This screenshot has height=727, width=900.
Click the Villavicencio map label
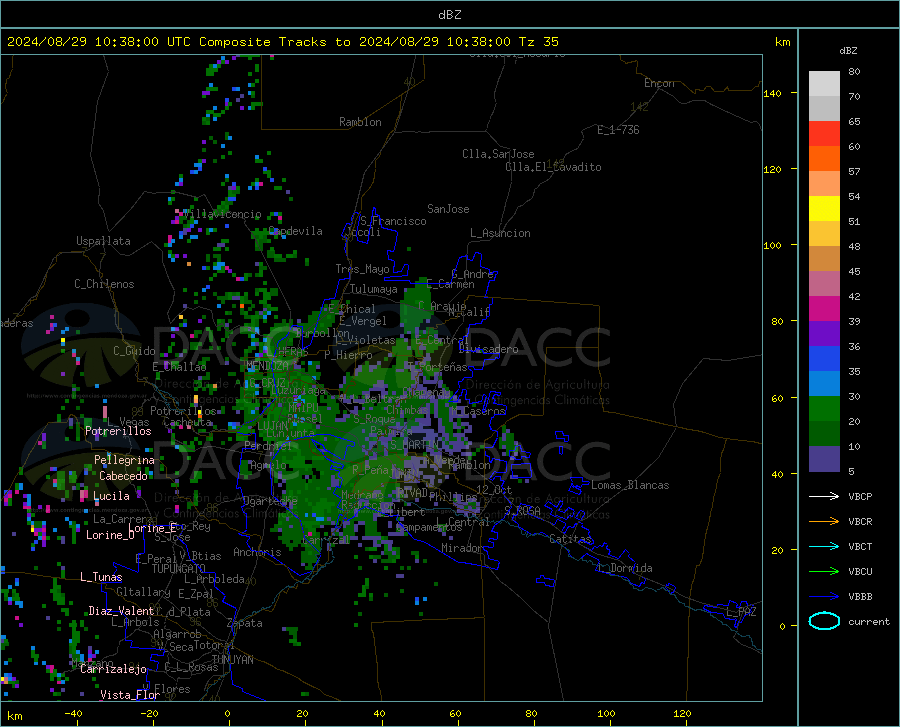pos(222,214)
